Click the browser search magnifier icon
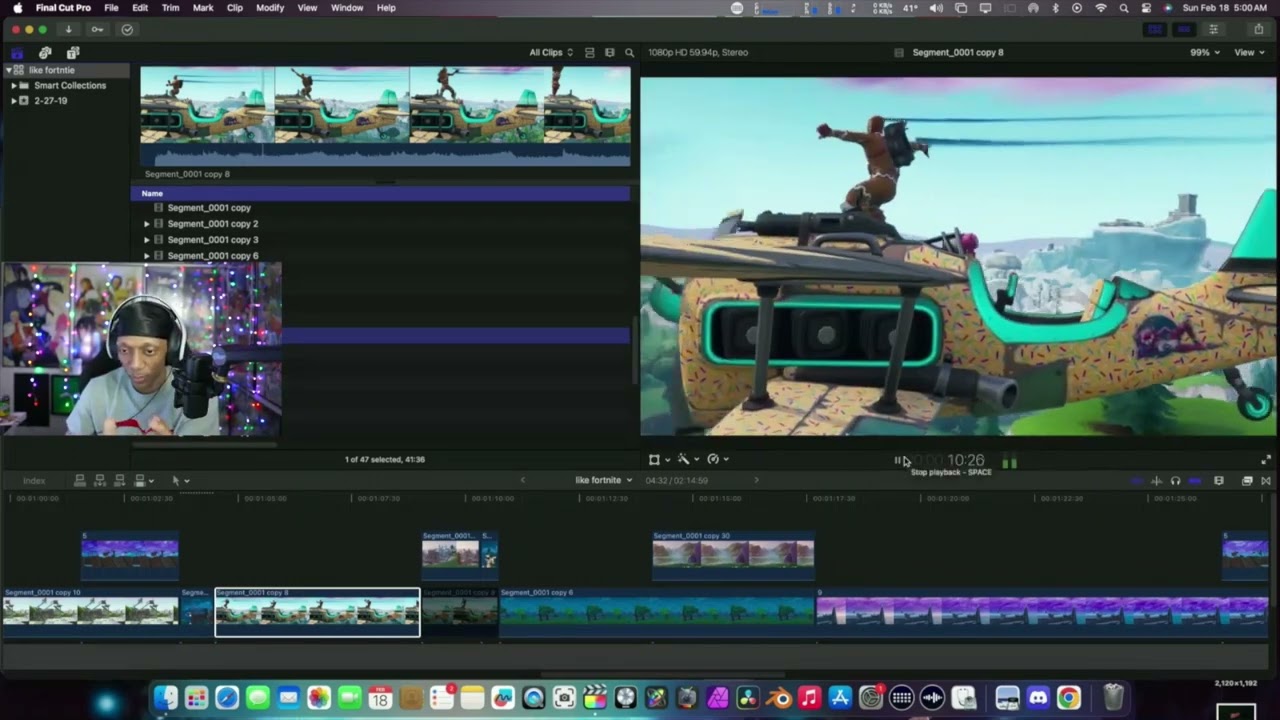The image size is (1280, 720). tap(629, 52)
